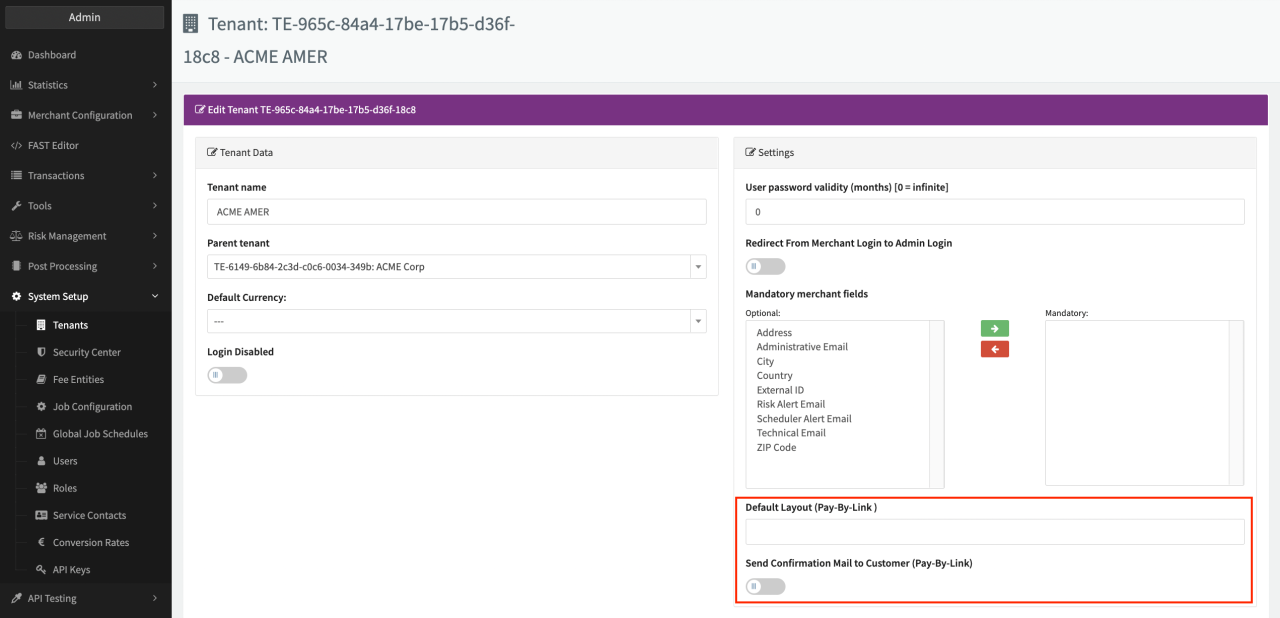The height and width of the screenshot is (618, 1280).
Task: Expand the Merchant Configuration chevron
Action: (x=155, y=115)
